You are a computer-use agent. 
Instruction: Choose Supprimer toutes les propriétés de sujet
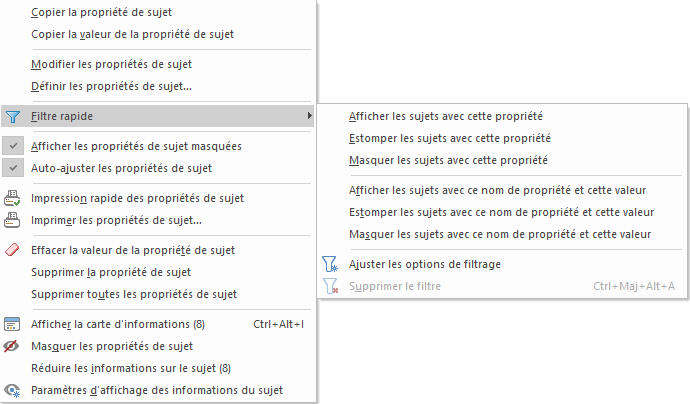coord(134,294)
